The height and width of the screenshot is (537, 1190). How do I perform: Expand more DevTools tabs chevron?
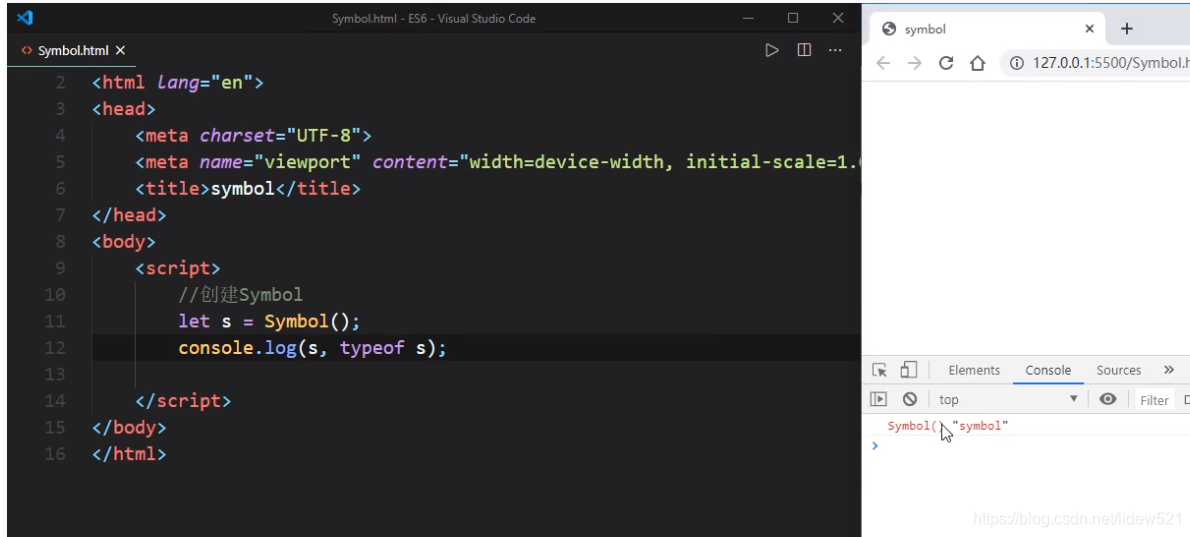1169,369
